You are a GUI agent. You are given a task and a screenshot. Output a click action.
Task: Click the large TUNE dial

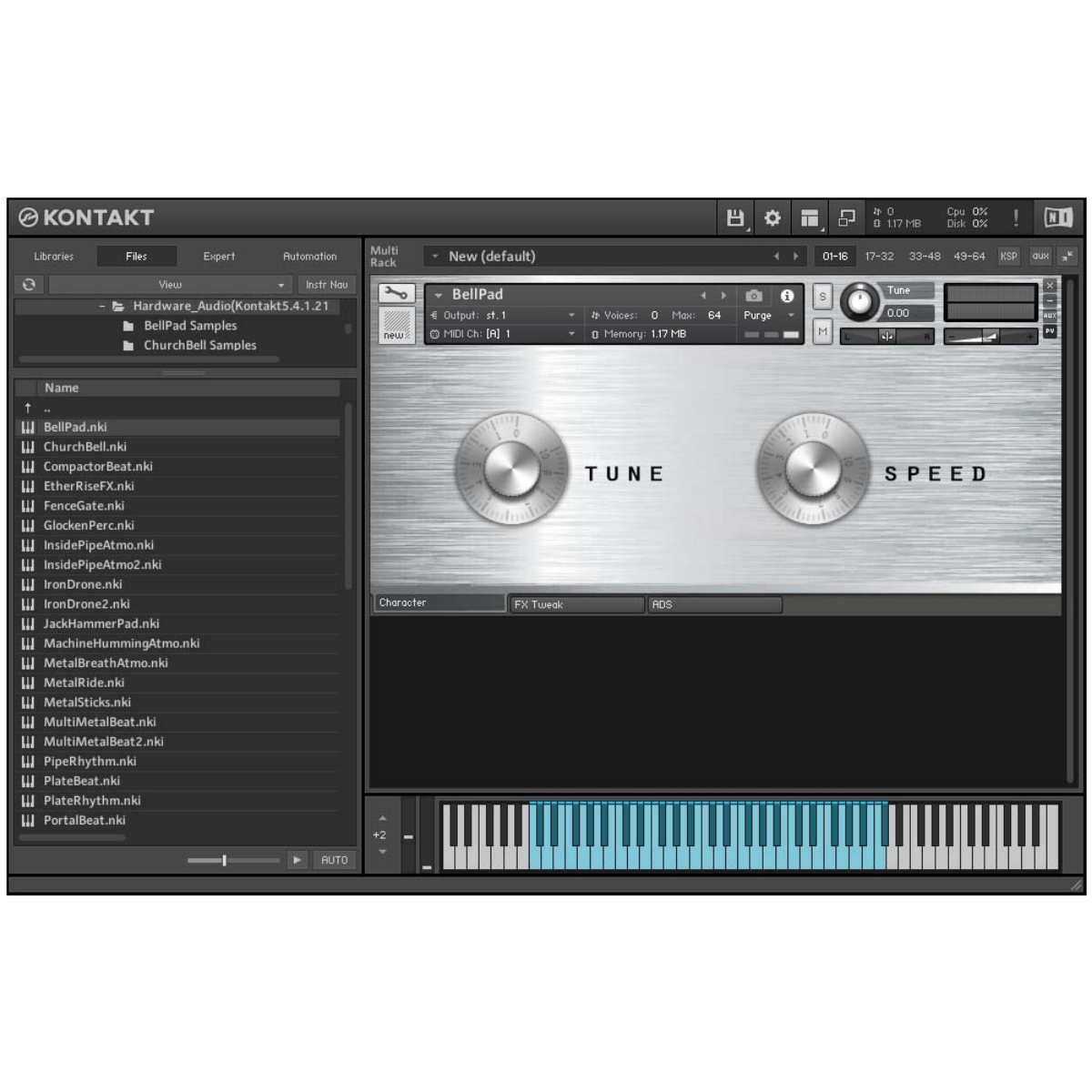pos(511,470)
